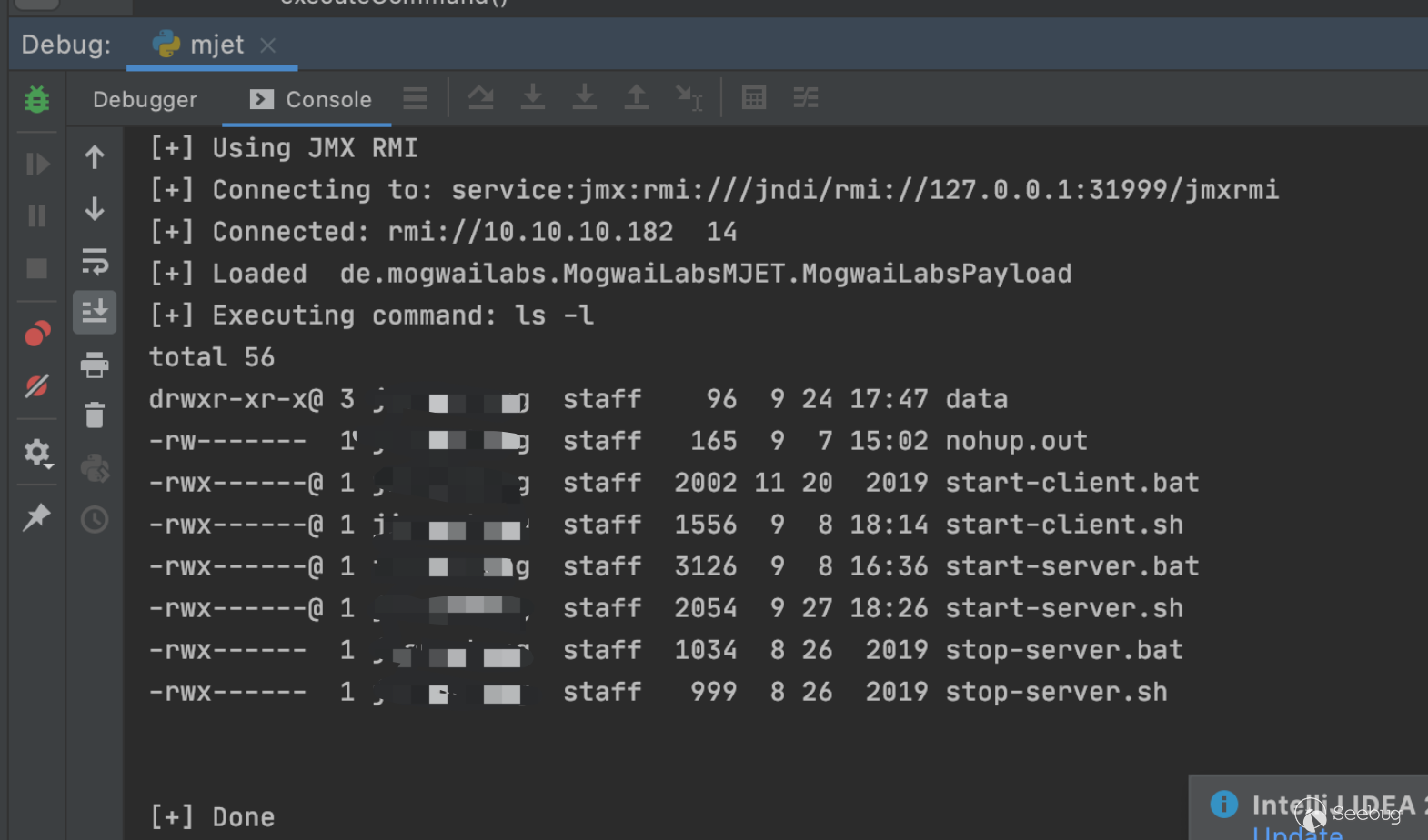
Task: Click the clock history icon
Action: (95, 520)
